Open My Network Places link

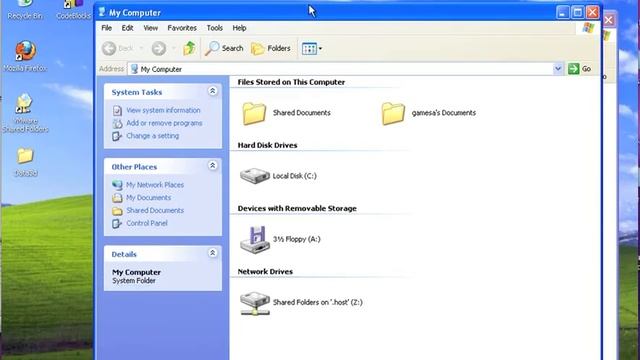155,185
